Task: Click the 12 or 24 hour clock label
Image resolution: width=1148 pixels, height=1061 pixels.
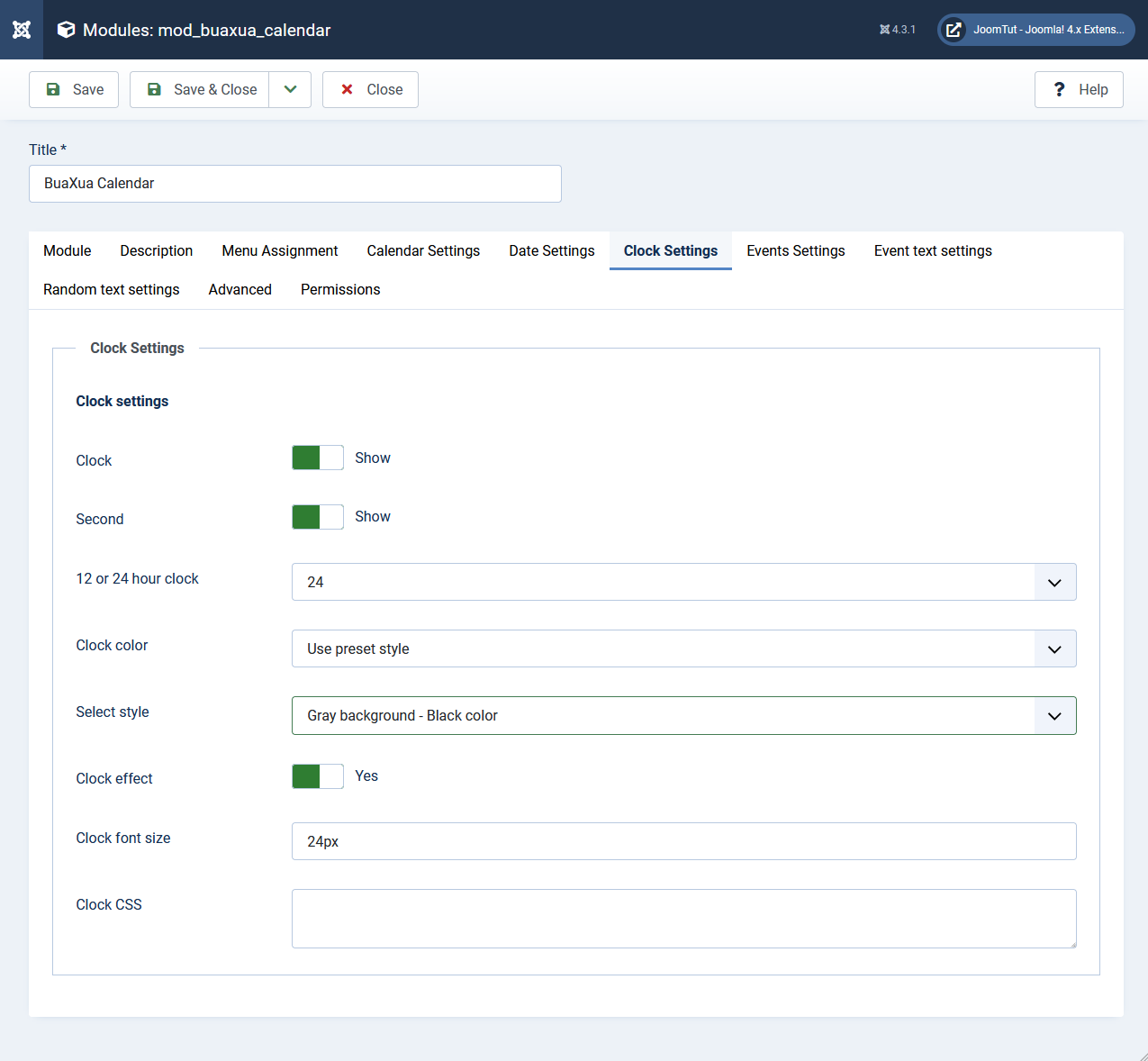Action: pyautogui.click(x=137, y=578)
